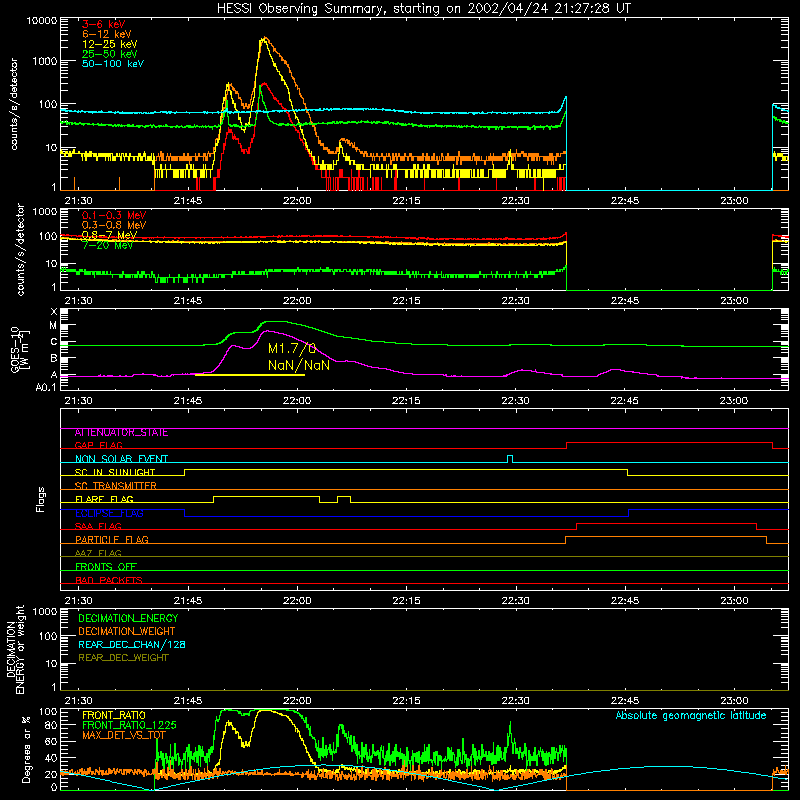Select the 'ATTENUATOR_STATE' flag label
800x800 pixels.
(x=121, y=433)
